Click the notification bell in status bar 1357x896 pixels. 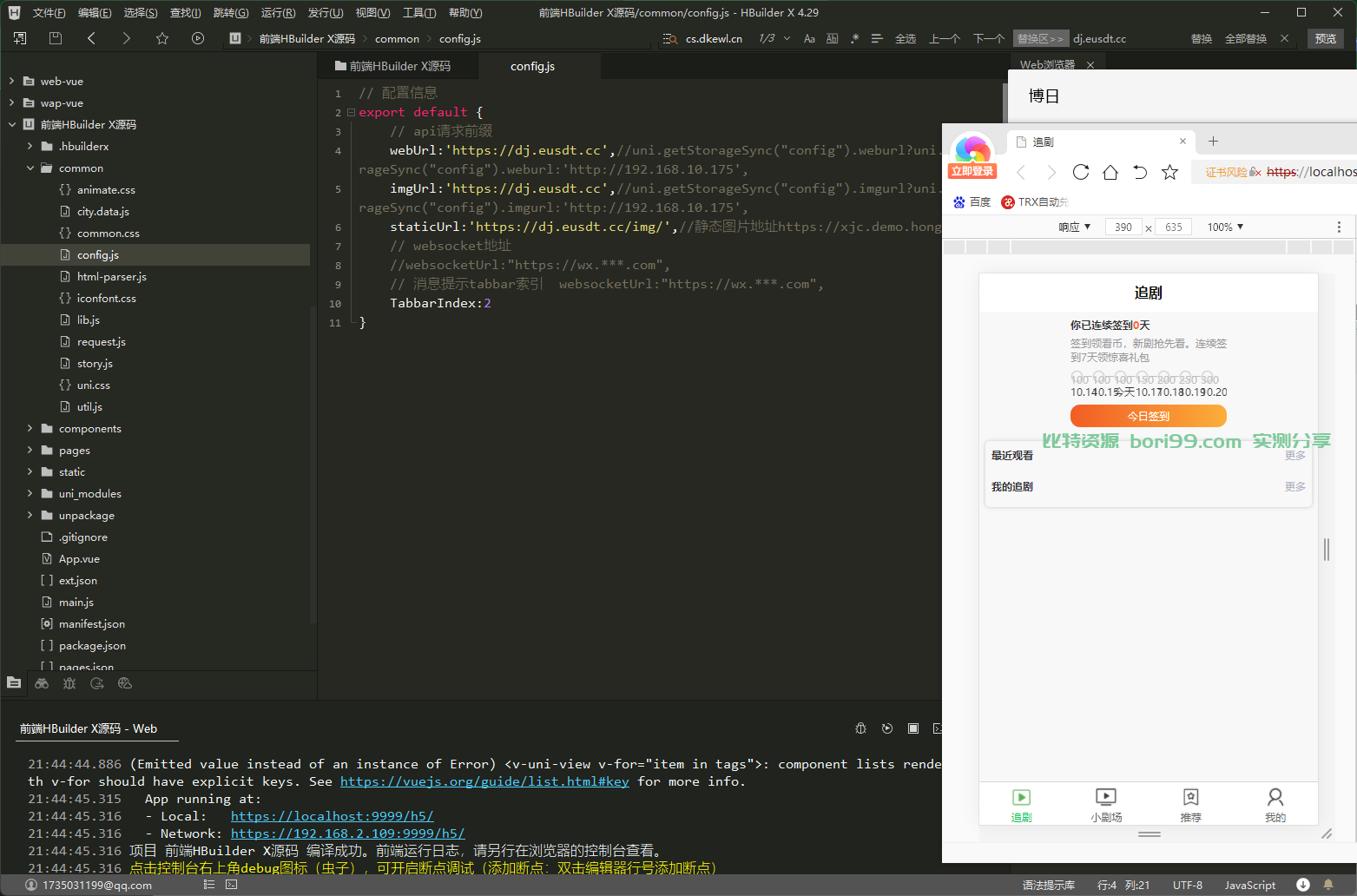pyautogui.click(x=1327, y=885)
